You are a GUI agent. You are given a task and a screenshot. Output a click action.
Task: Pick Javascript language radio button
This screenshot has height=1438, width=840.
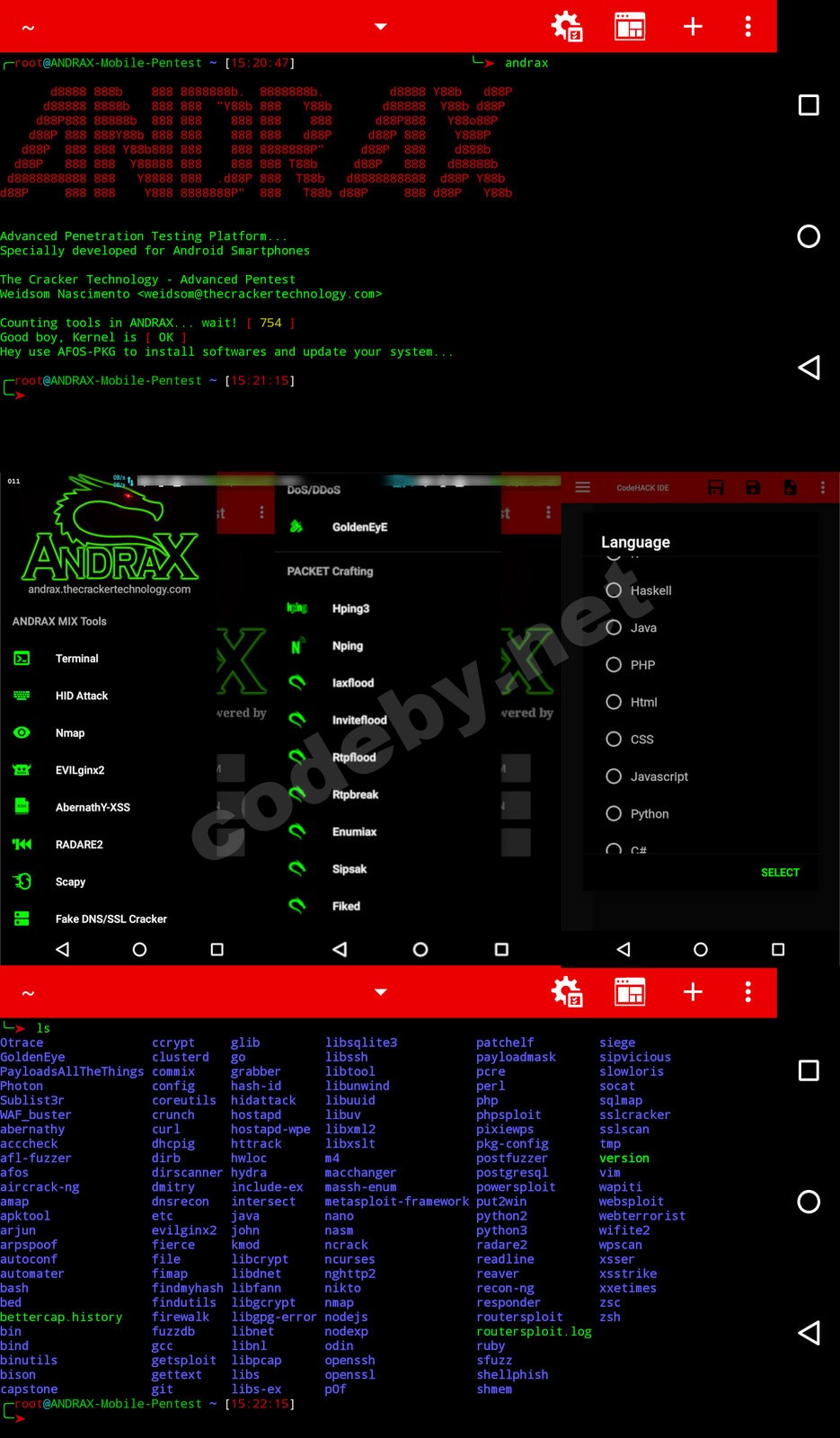click(614, 776)
